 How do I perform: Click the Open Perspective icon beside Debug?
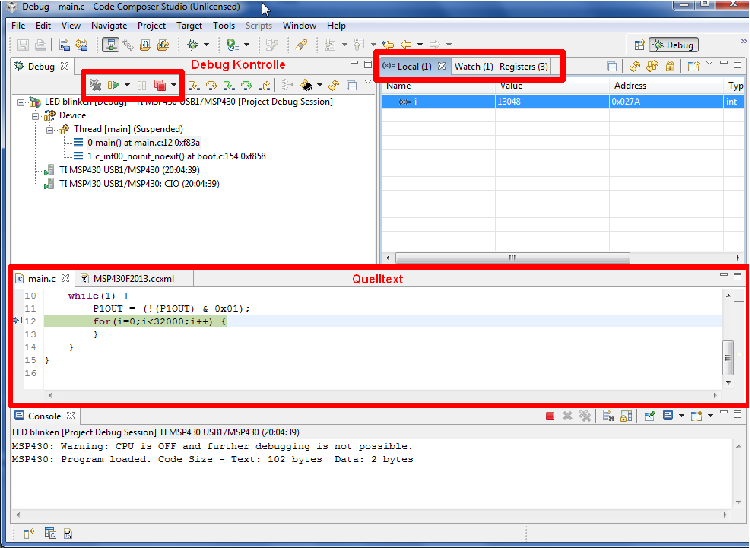tap(638, 45)
